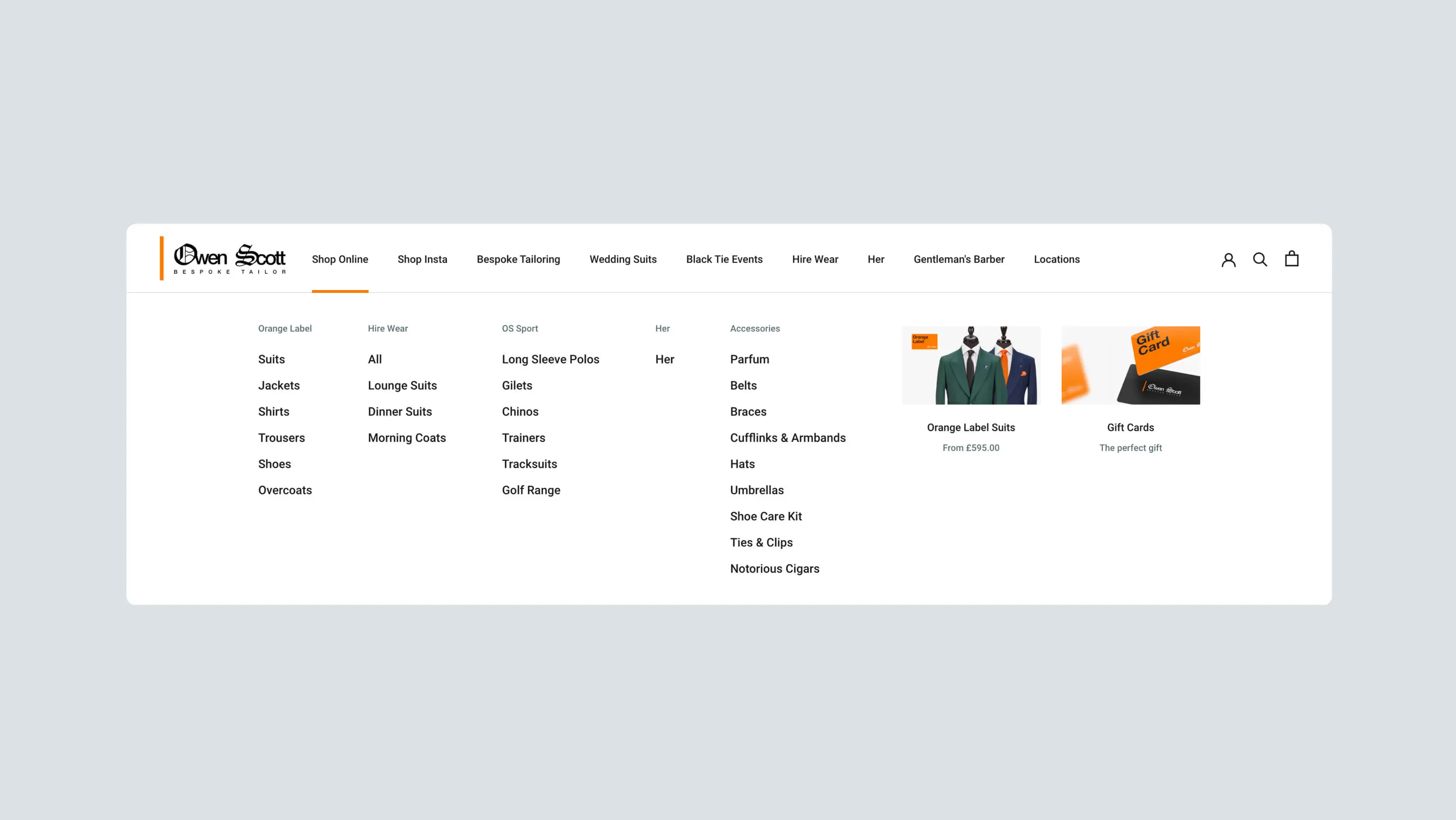Image resolution: width=1456 pixels, height=820 pixels.
Task: Click the Gift Cards promotional image
Action: pyautogui.click(x=1130, y=365)
